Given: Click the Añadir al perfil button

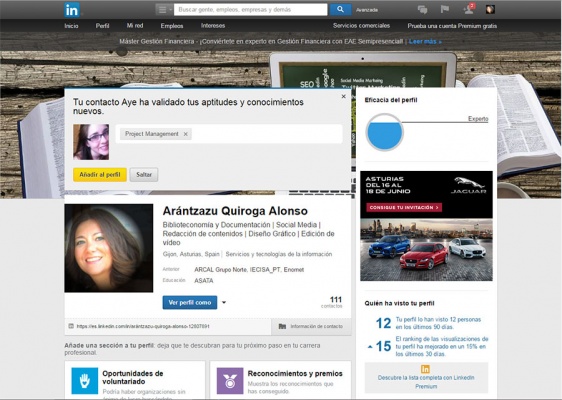Looking at the screenshot, I should click(100, 175).
